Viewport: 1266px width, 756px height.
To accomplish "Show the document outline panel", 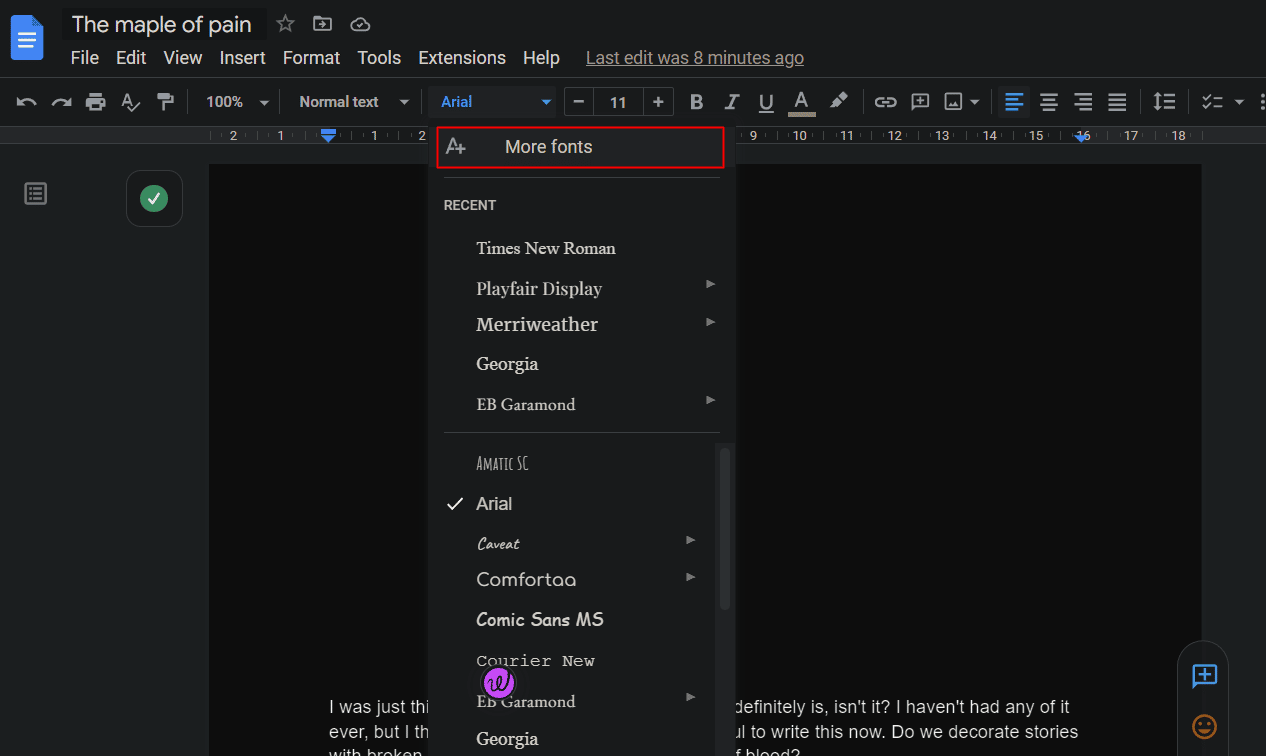I will [36, 194].
